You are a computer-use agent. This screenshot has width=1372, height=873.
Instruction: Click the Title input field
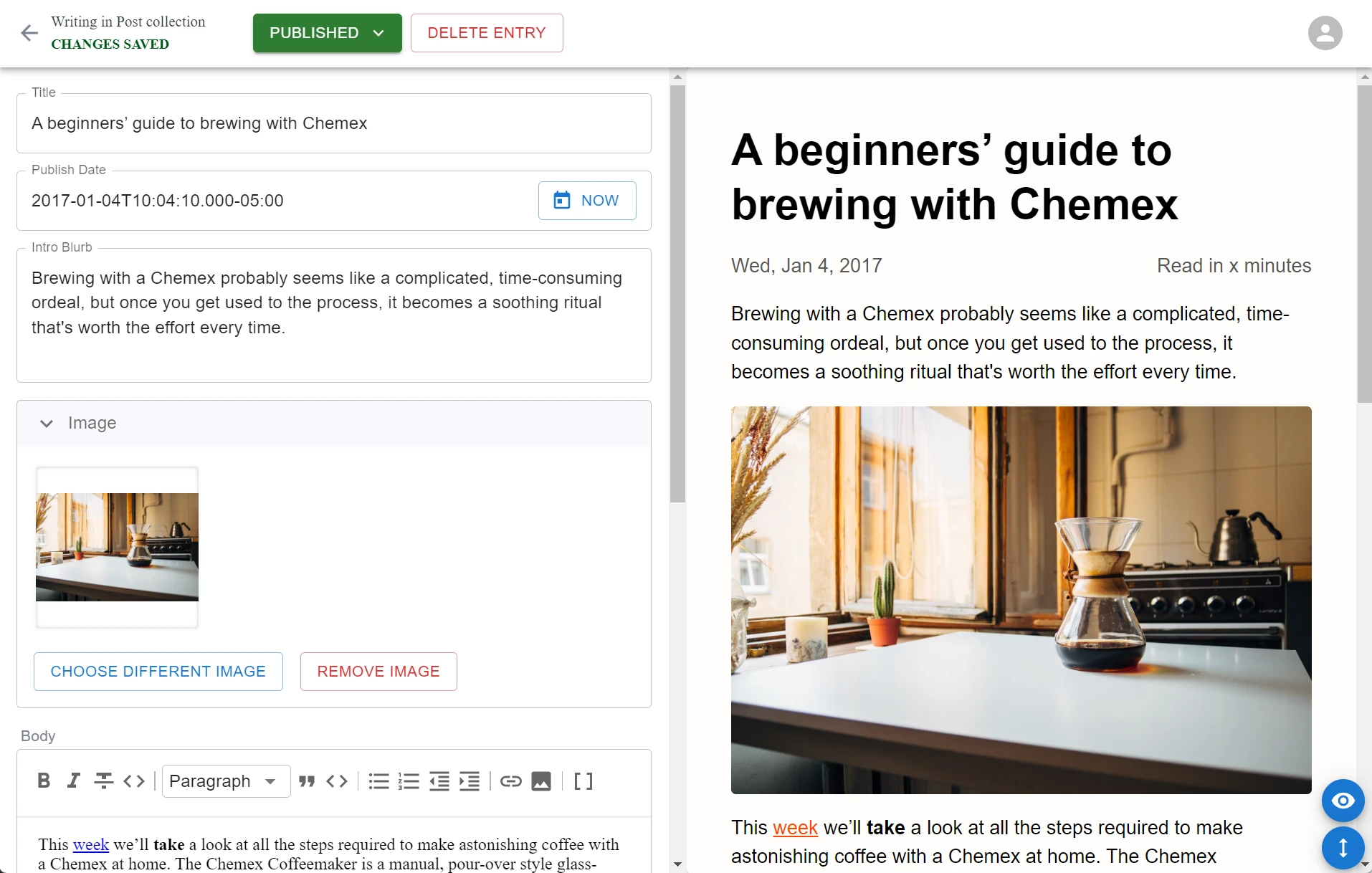[x=333, y=123]
